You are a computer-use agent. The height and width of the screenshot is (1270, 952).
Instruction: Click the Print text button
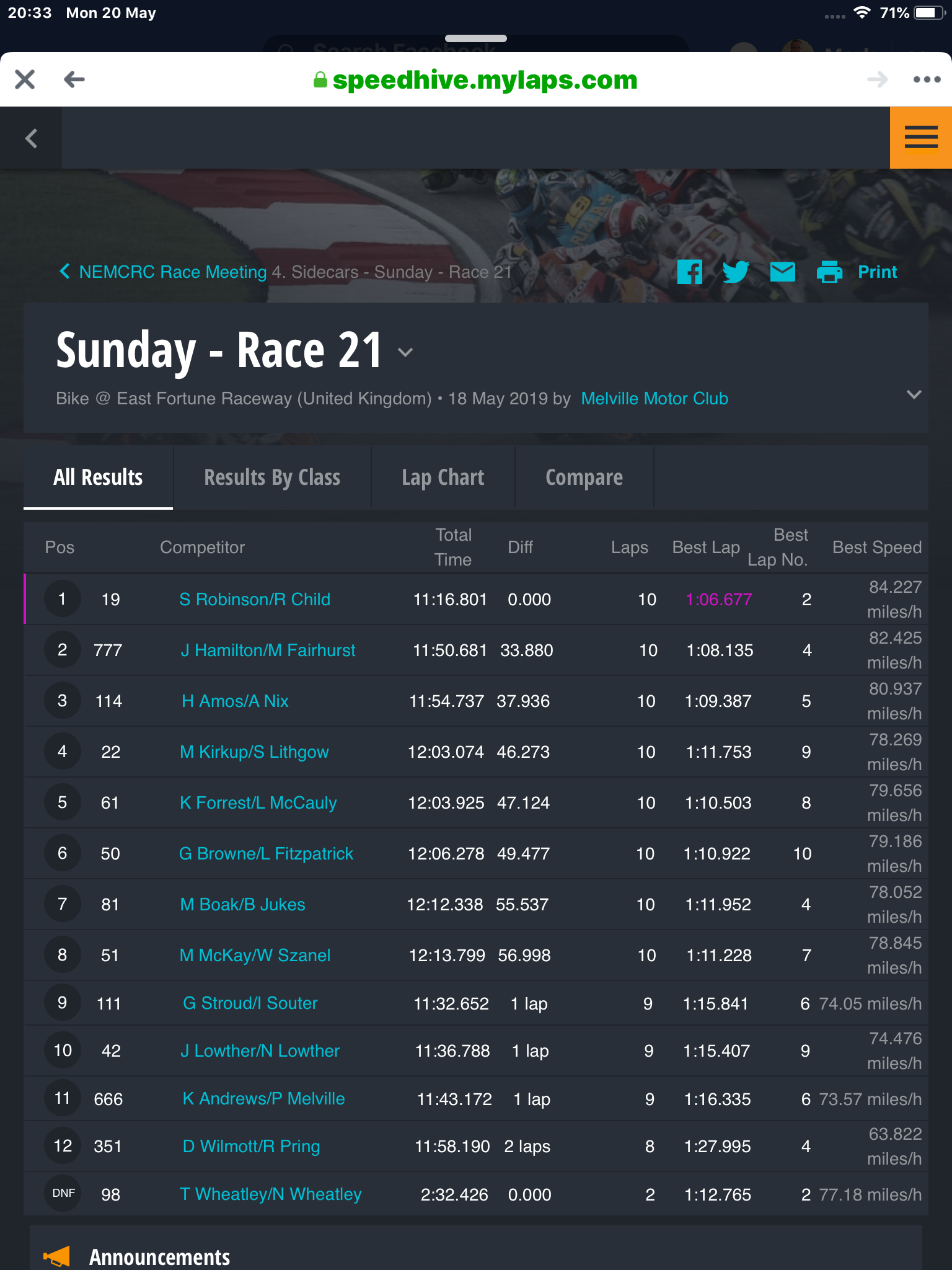pyautogui.click(x=877, y=272)
